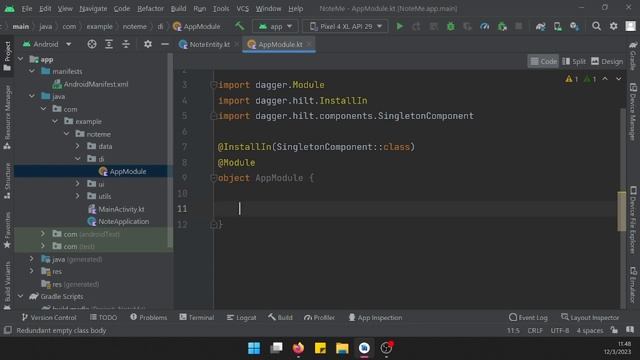Click the warning indicator in editor
Image resolution: width=640 pixels, height=360 pixels.
(x=571, y=79)
